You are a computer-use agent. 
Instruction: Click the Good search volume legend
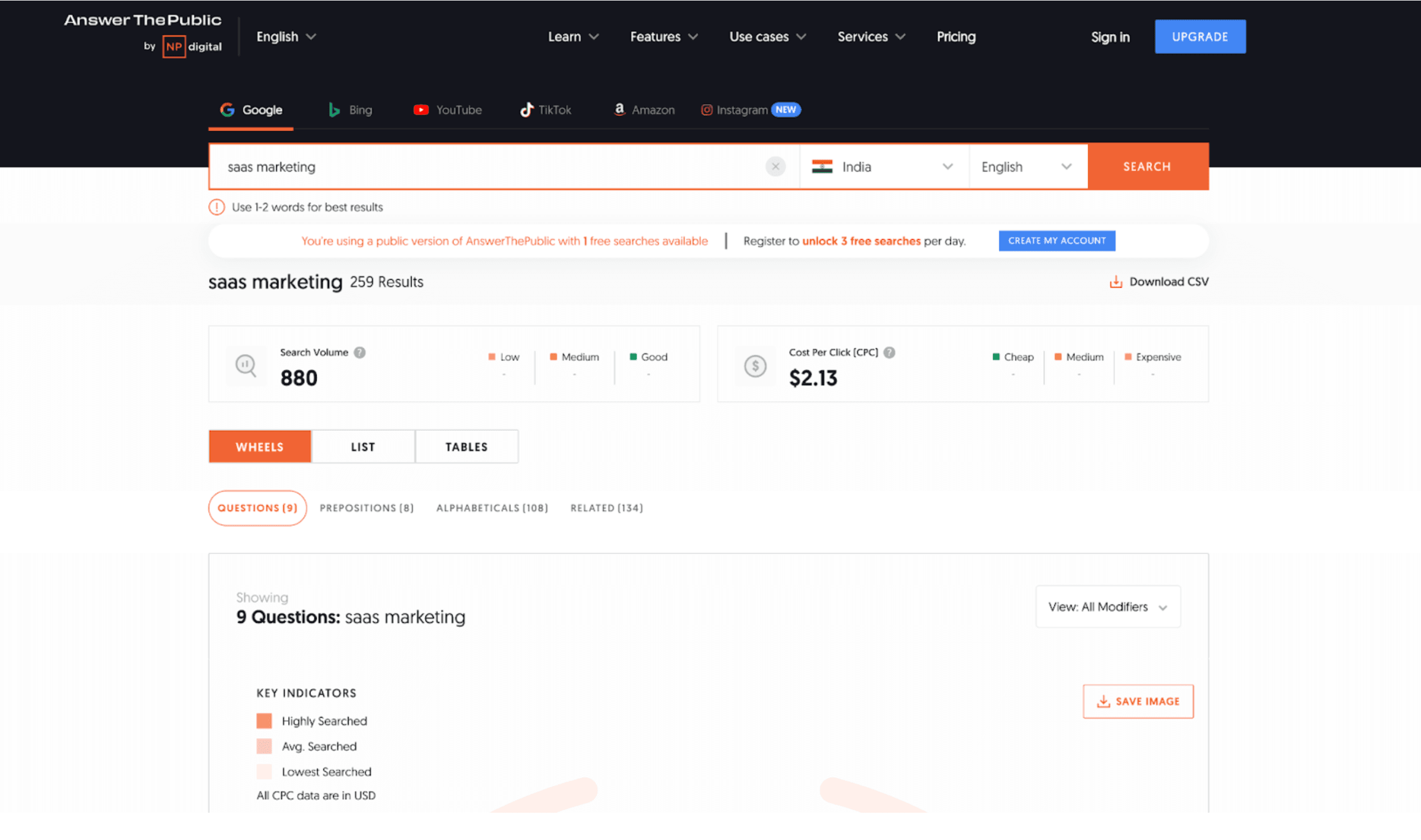pos(649,357)
